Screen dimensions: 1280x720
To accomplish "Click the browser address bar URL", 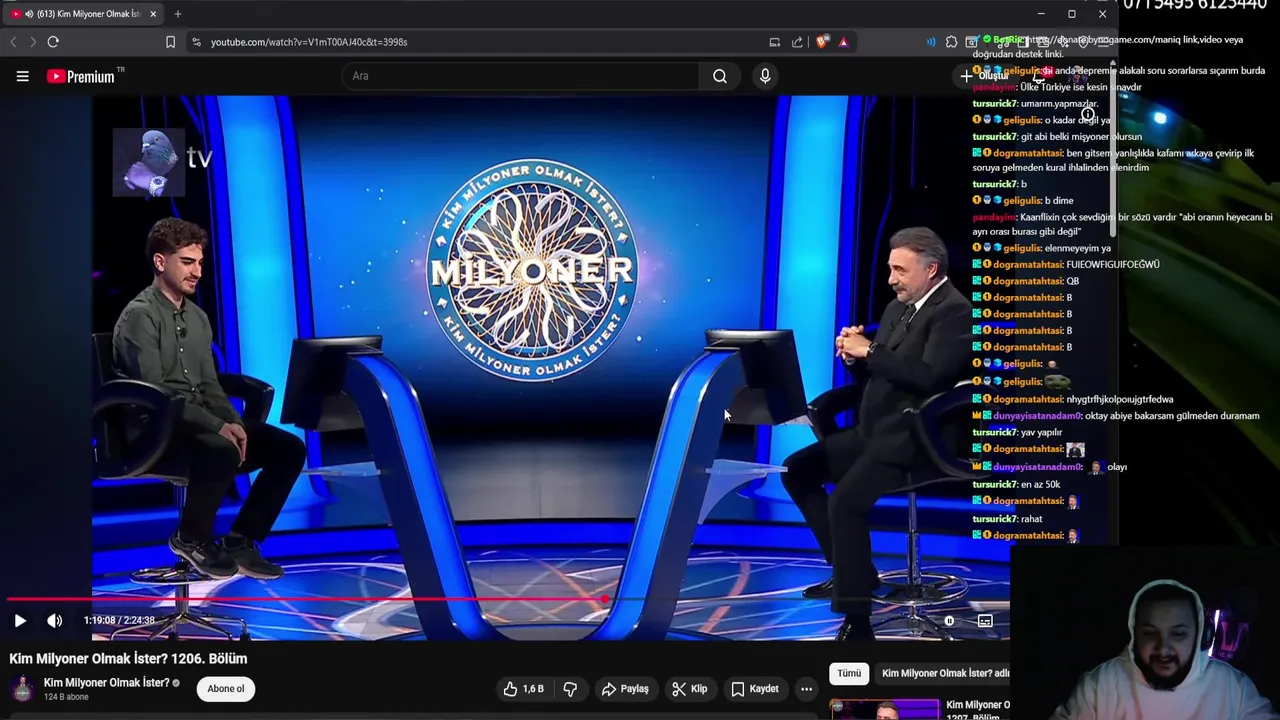I will tap(309, 42).
